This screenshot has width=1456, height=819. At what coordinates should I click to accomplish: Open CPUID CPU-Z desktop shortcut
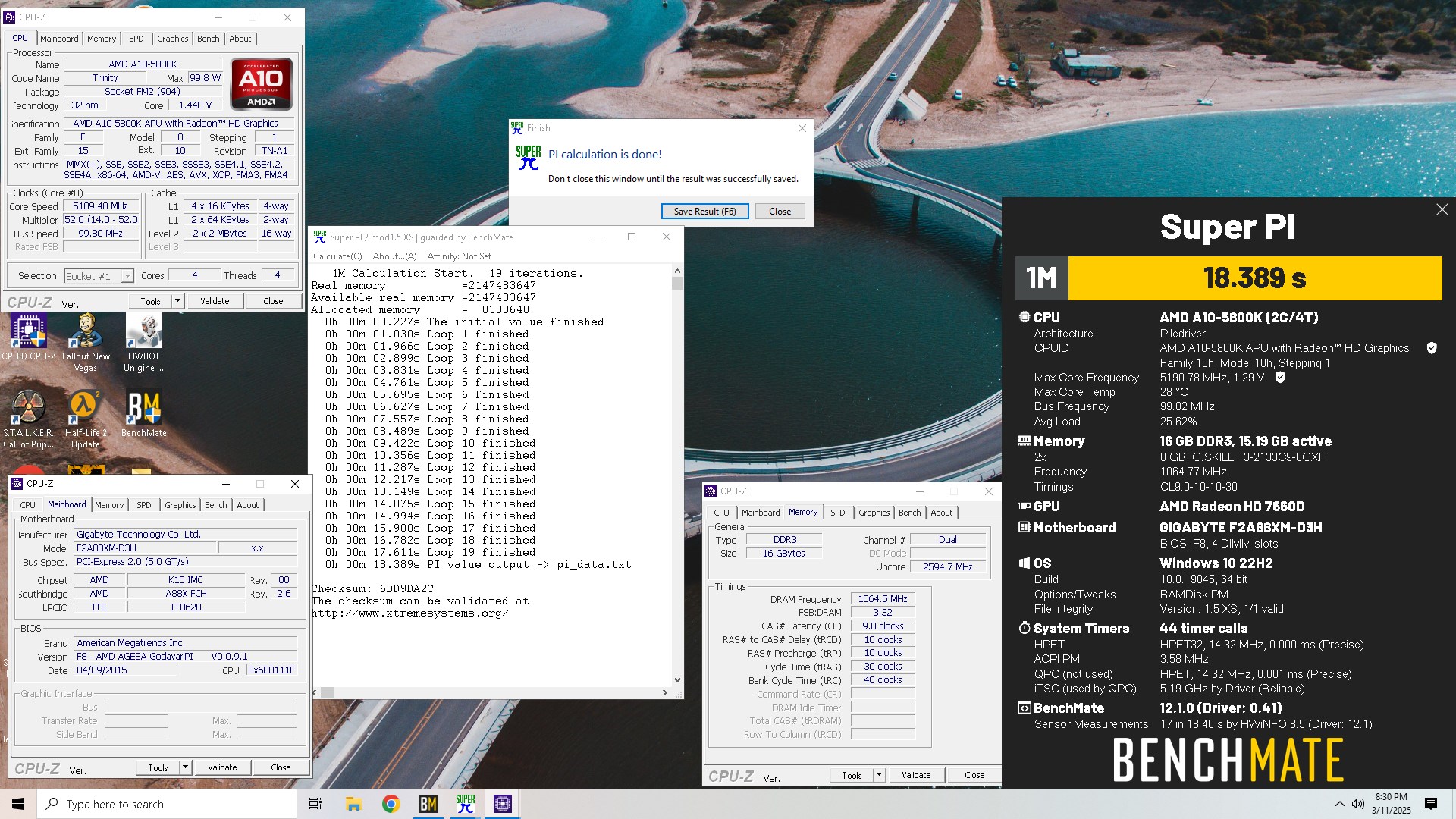point(29,339)
